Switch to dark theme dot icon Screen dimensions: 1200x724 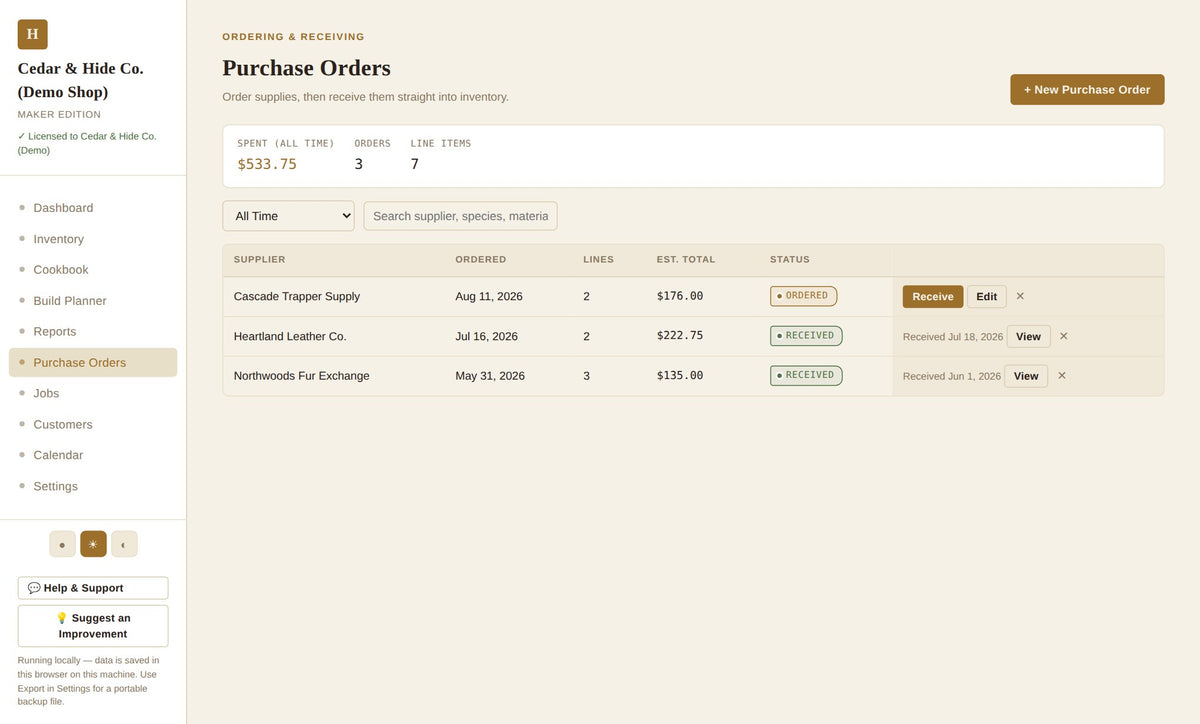(62, 544)
